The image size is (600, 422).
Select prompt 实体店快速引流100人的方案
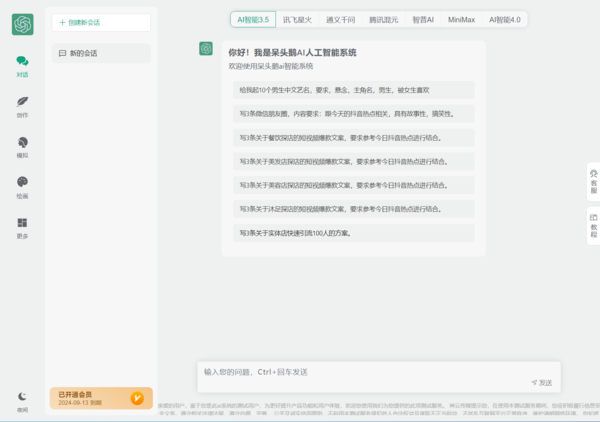click(x=354, y=233)
